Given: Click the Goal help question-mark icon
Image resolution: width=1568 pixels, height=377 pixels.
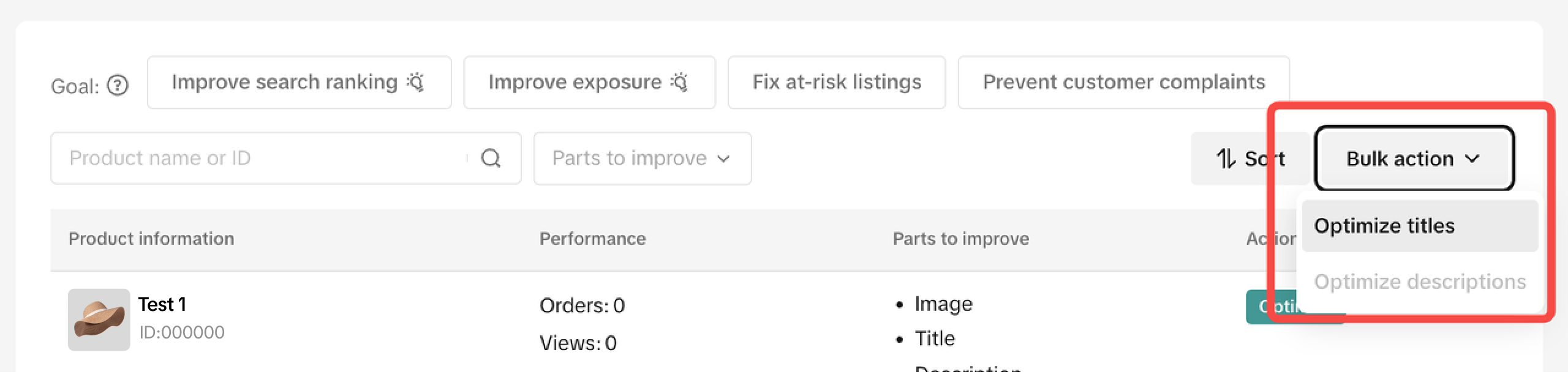Looking at the screenshot, I should coord(118,86).
